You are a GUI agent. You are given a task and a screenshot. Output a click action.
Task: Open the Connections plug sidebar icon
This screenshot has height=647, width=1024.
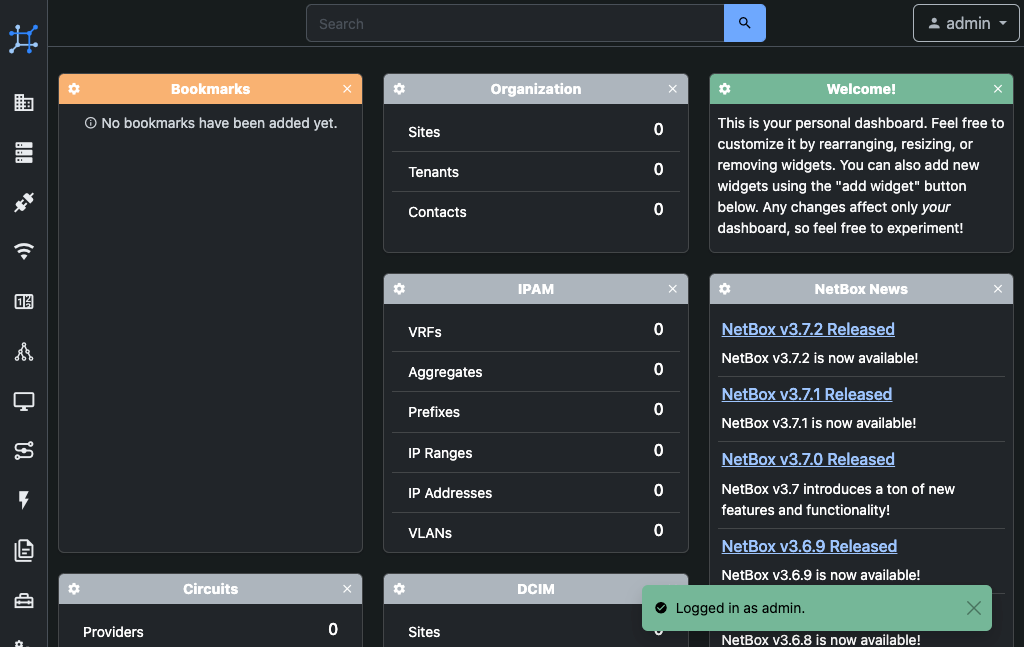click(x=24, y=202)
